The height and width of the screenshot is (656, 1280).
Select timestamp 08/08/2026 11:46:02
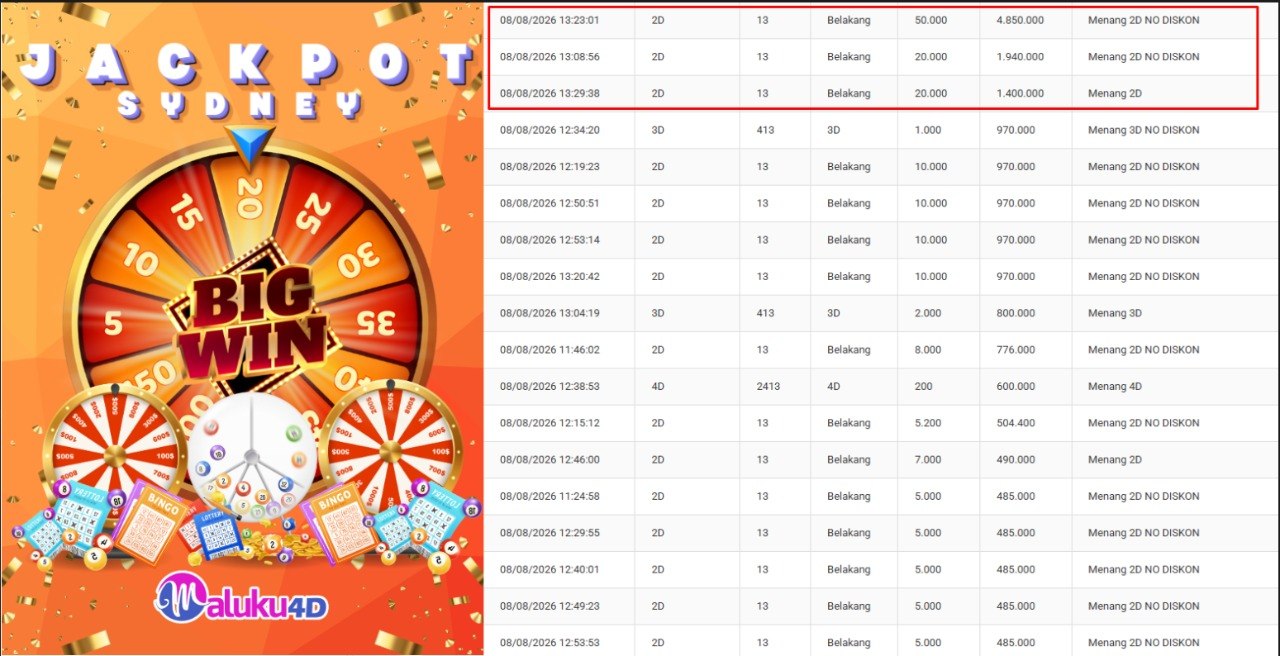[549, 350]
